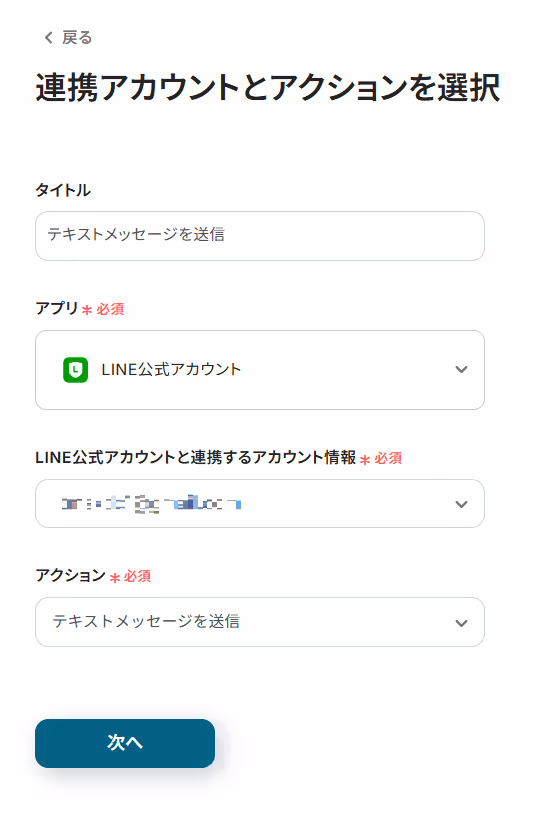Screen dimensions: 553x815
Task: Click the green LINE app icon
Action: [x=75, y=370]
